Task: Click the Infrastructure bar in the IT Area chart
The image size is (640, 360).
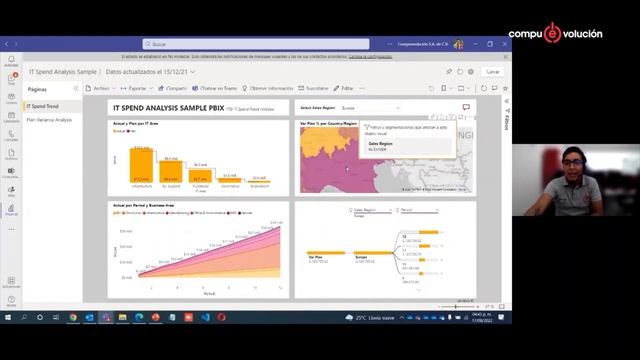Action: pyautogui.click(x=141, y=165)
